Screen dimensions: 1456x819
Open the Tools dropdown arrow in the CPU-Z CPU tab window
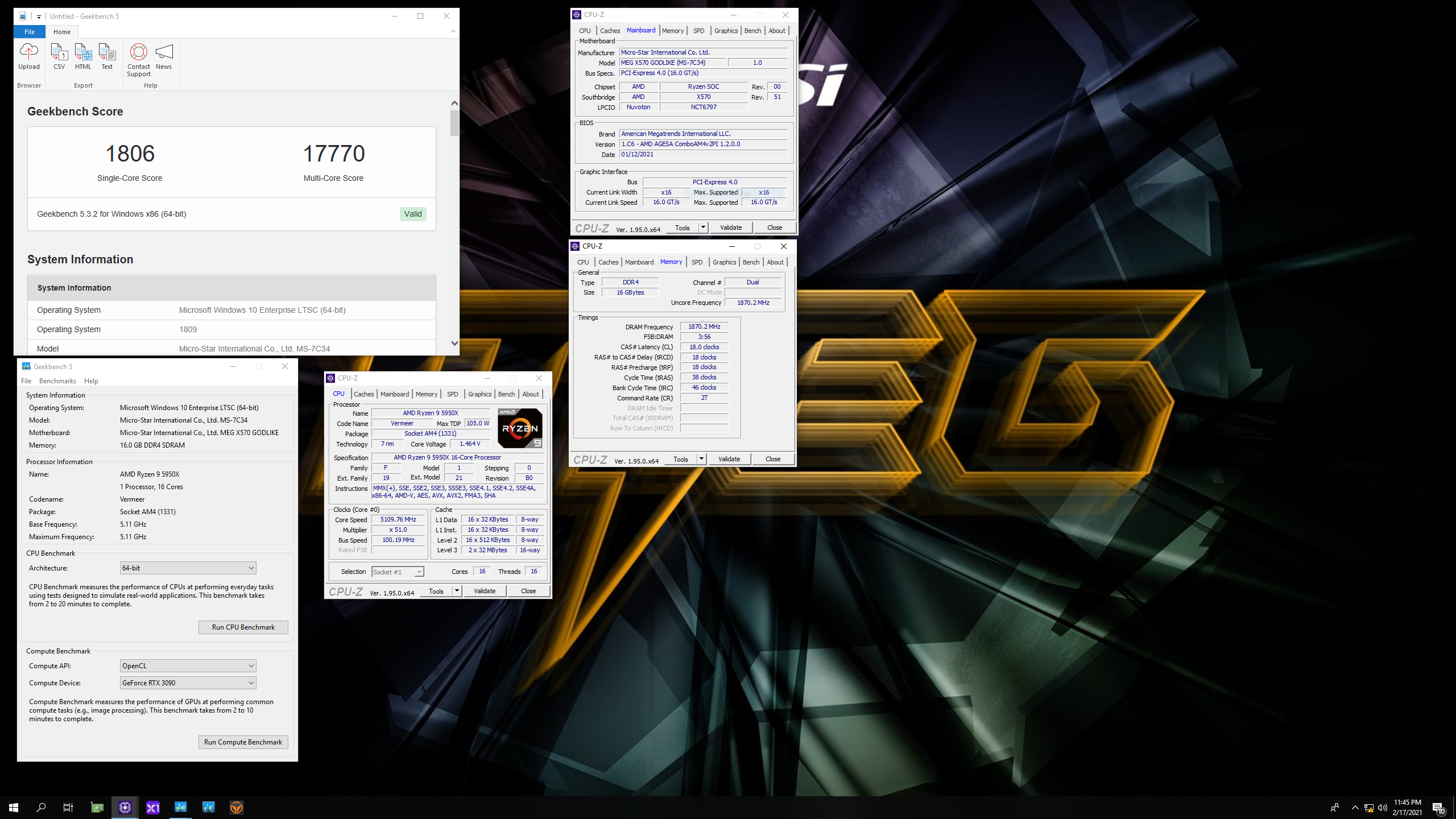coord(457,591)
